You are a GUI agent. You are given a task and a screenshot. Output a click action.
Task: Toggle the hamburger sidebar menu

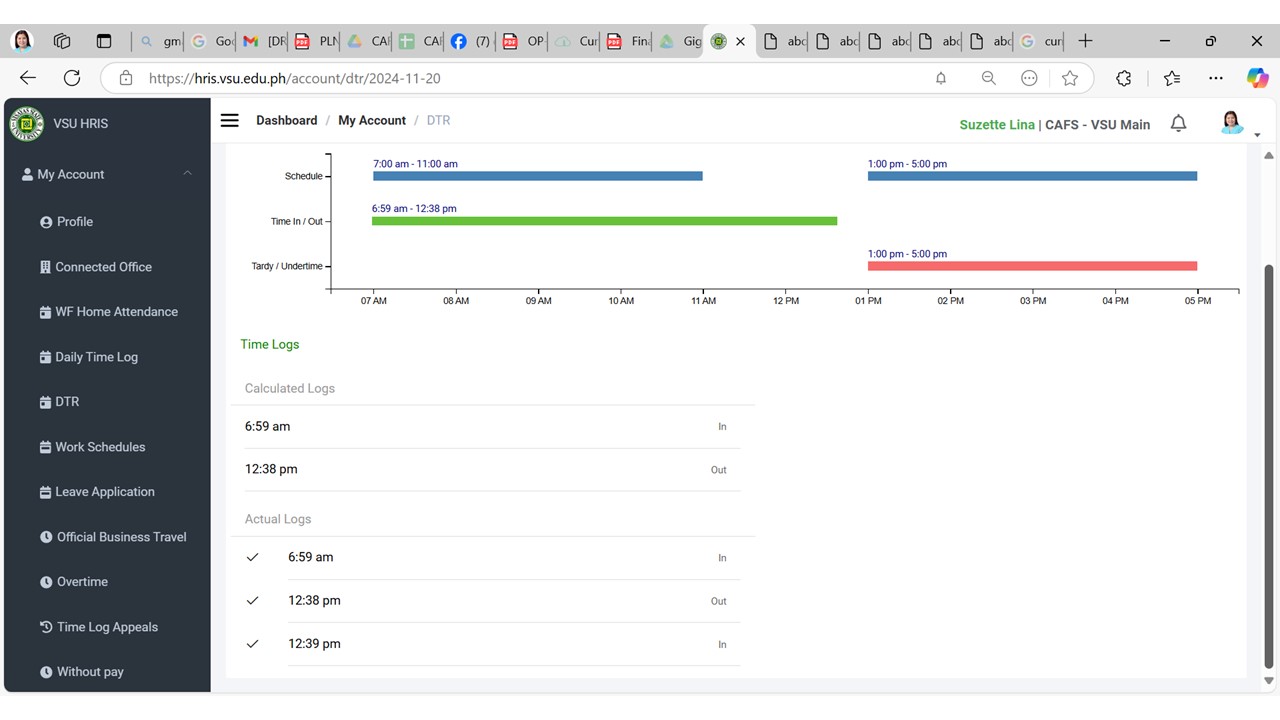click(229, 120)
